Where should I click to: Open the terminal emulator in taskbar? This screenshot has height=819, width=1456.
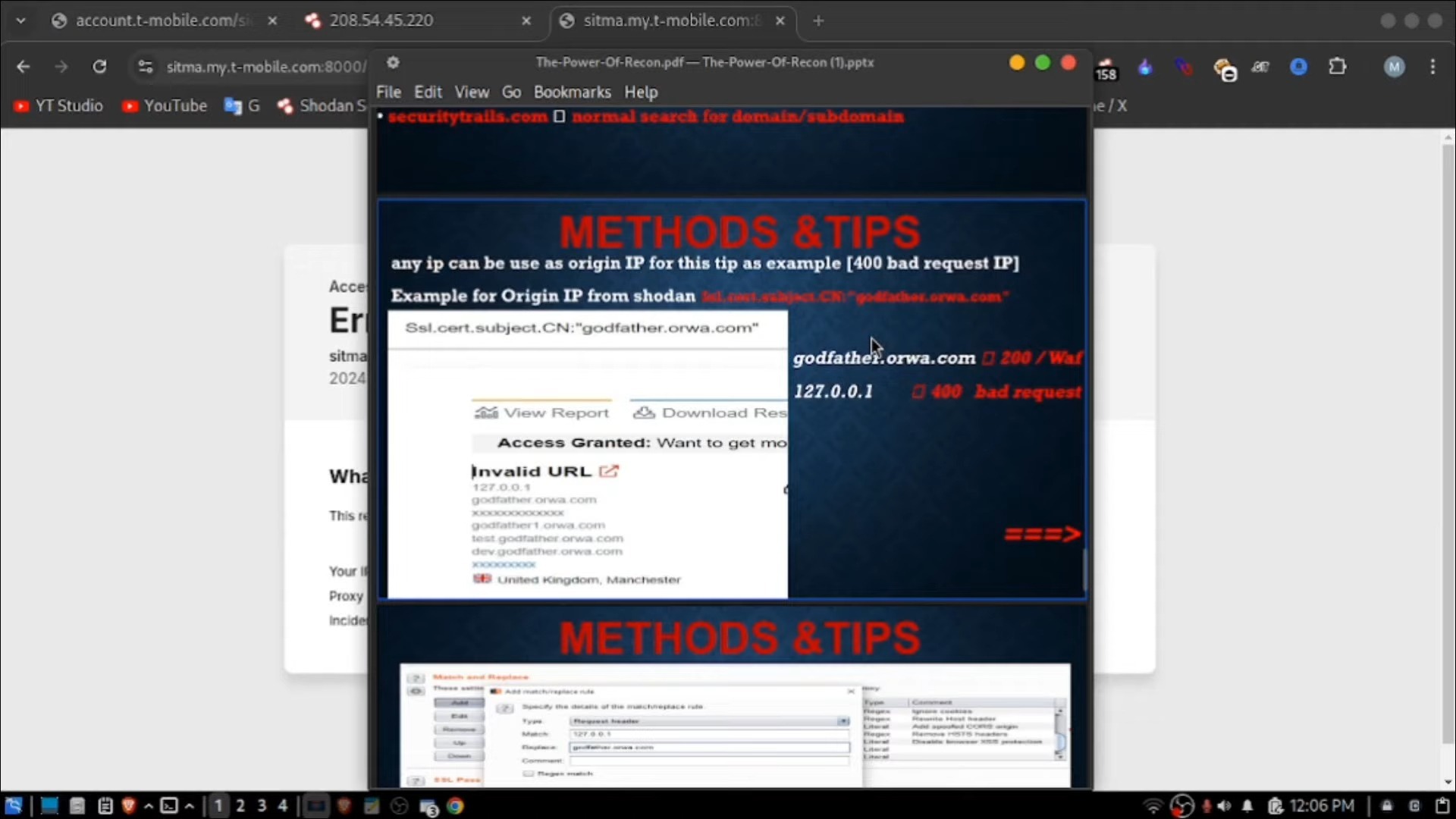tap(169, 805)
